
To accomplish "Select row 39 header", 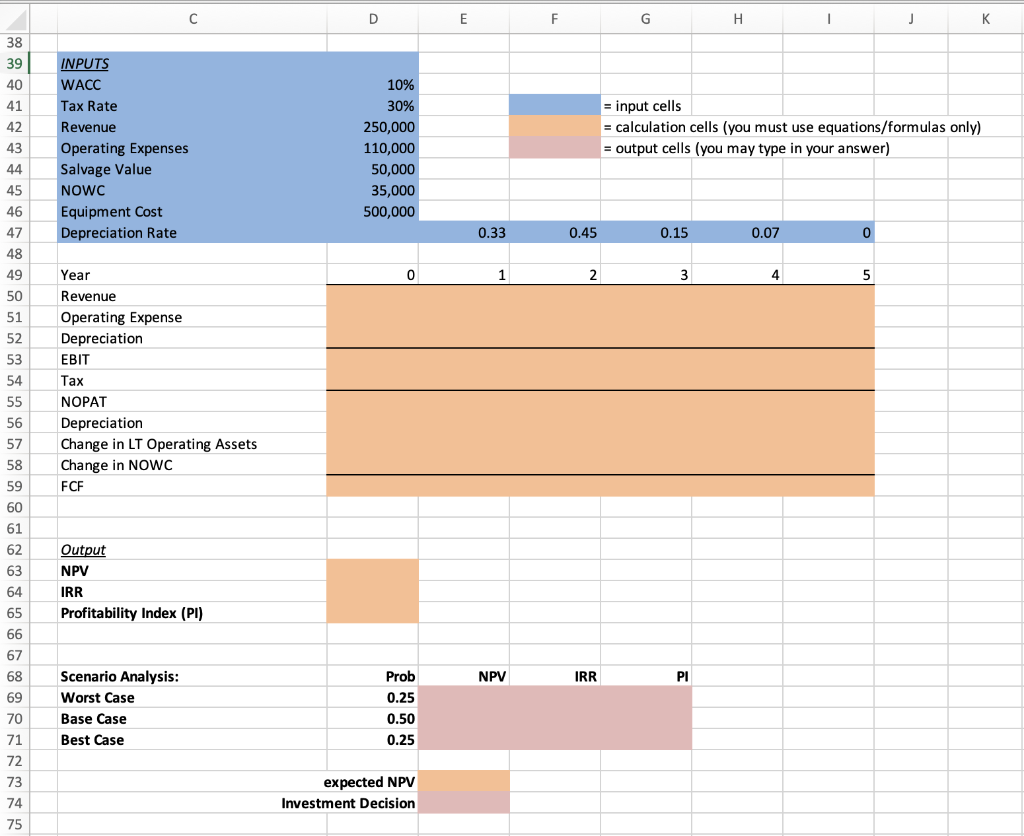I will click(14, 63).
